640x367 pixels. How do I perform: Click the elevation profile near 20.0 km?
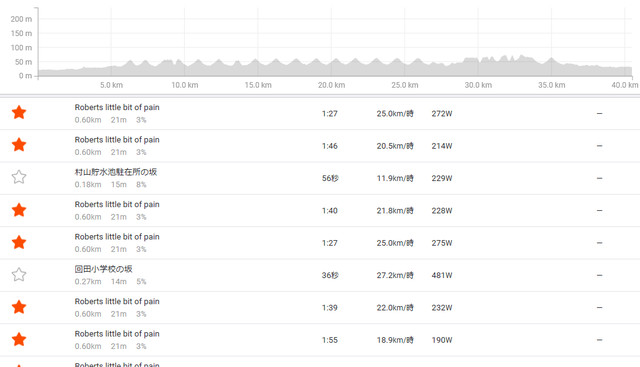point(331,67)
